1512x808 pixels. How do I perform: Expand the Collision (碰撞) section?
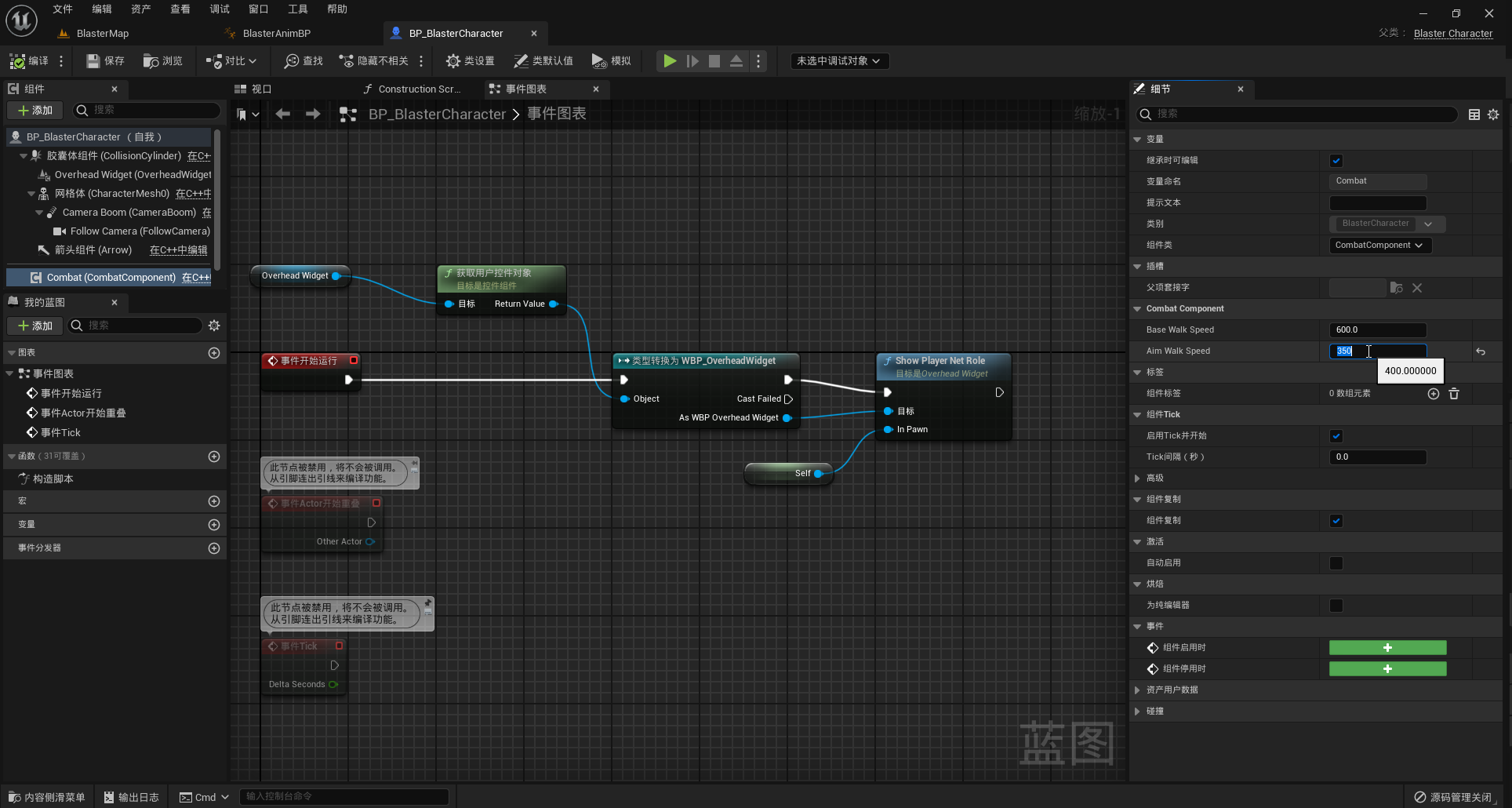(x=1137, y=712)
